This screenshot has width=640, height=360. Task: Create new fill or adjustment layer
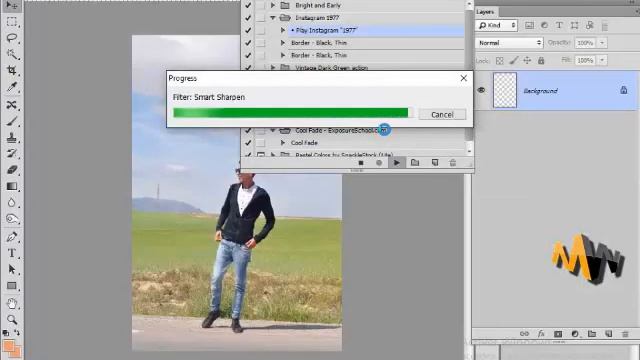pyautogui.click(x=575, y=334)
